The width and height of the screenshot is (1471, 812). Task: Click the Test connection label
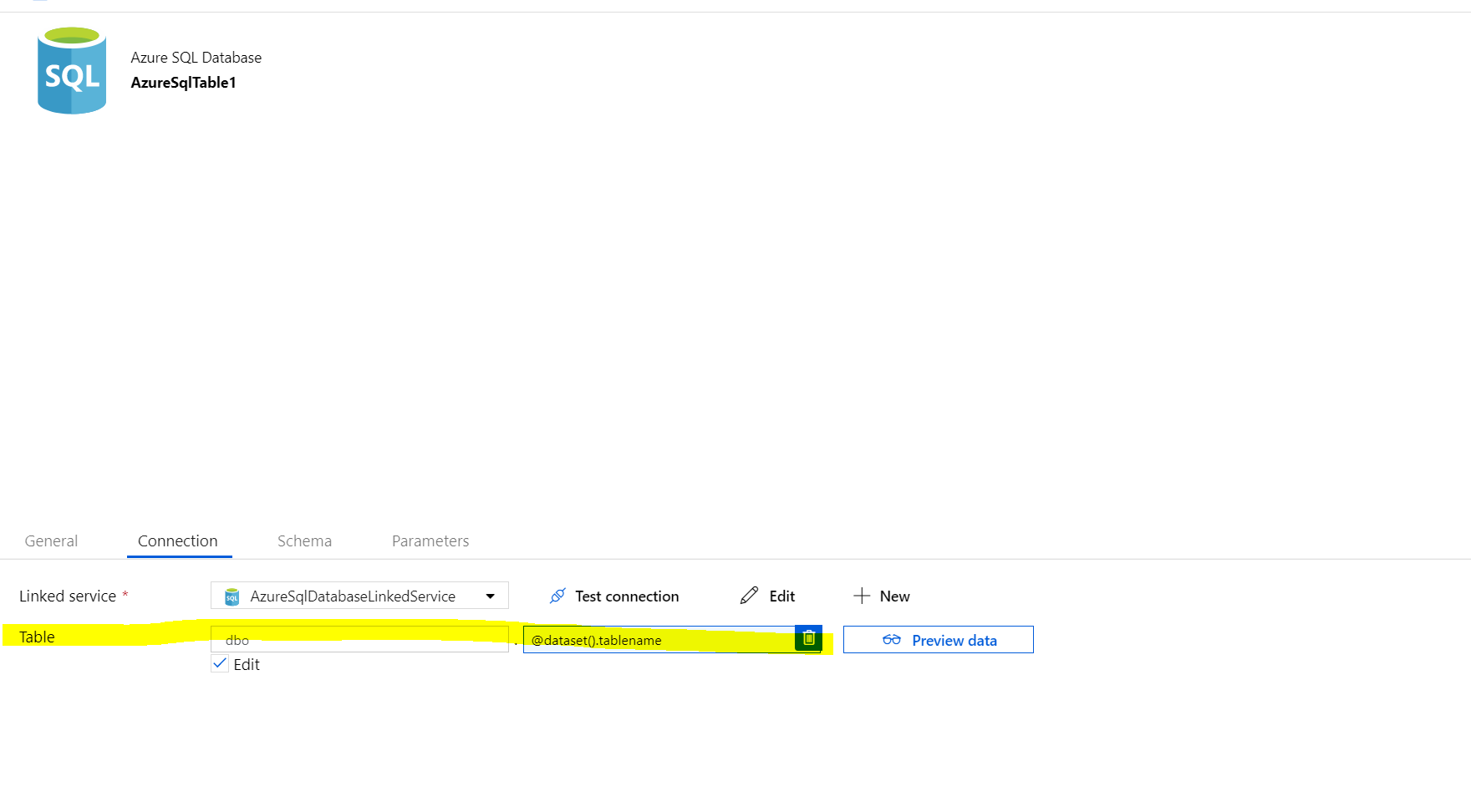[x=627, y=596]
